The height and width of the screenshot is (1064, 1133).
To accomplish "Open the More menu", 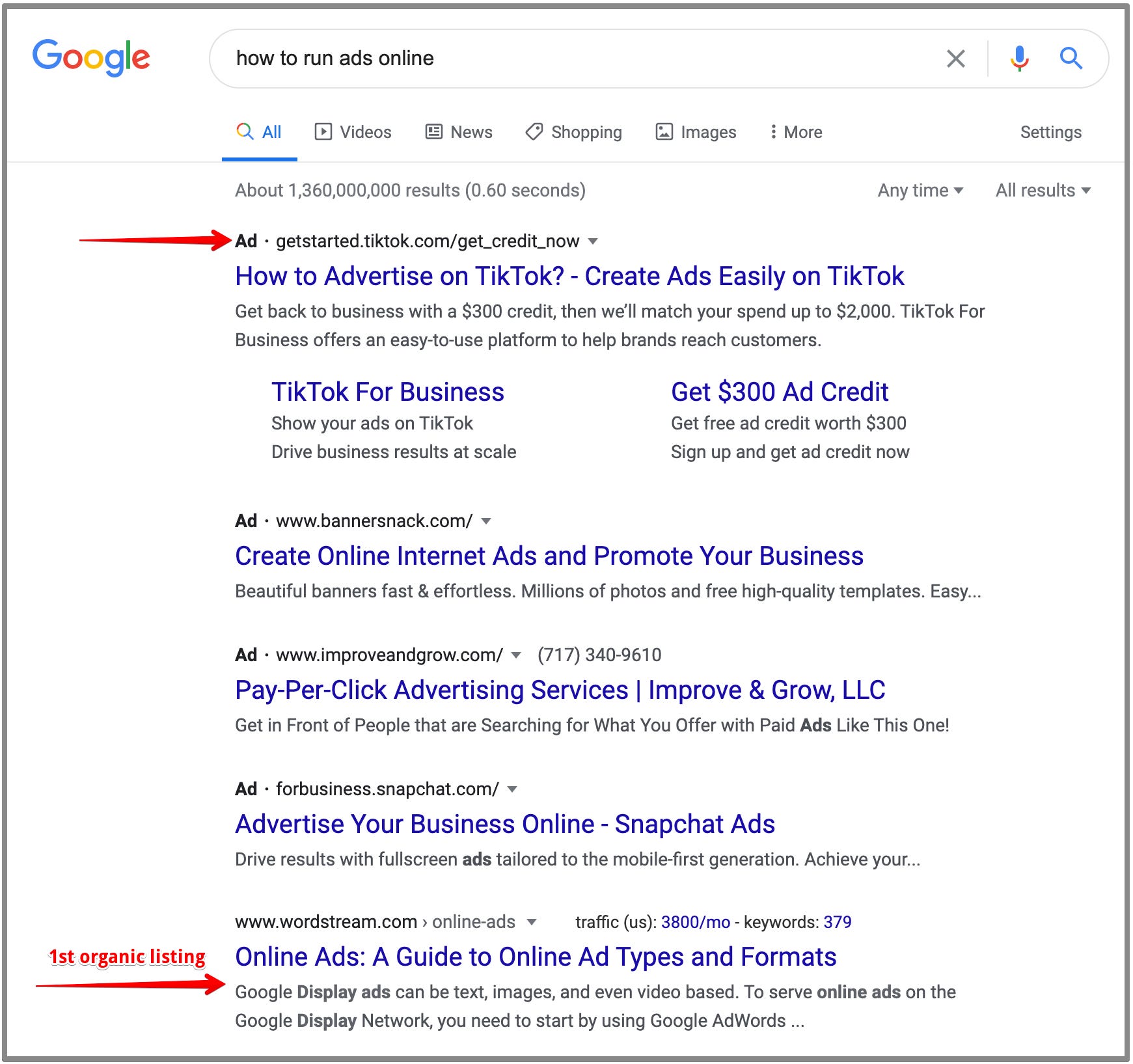I will pos(796,132).
